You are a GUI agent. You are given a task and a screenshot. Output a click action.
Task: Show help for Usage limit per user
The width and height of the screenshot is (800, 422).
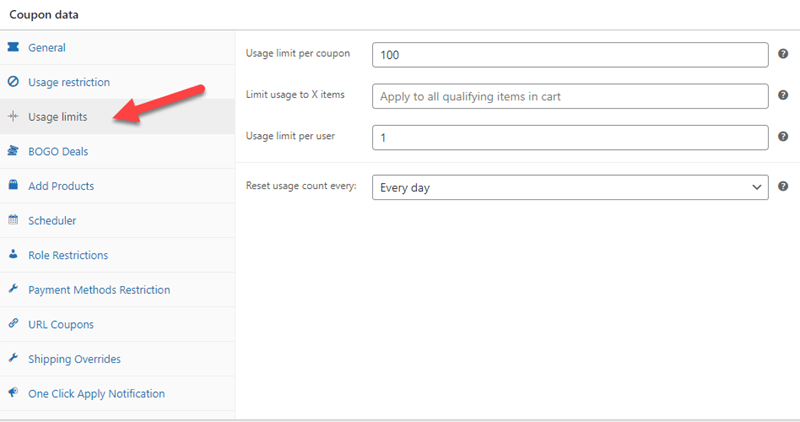(783, 136)
